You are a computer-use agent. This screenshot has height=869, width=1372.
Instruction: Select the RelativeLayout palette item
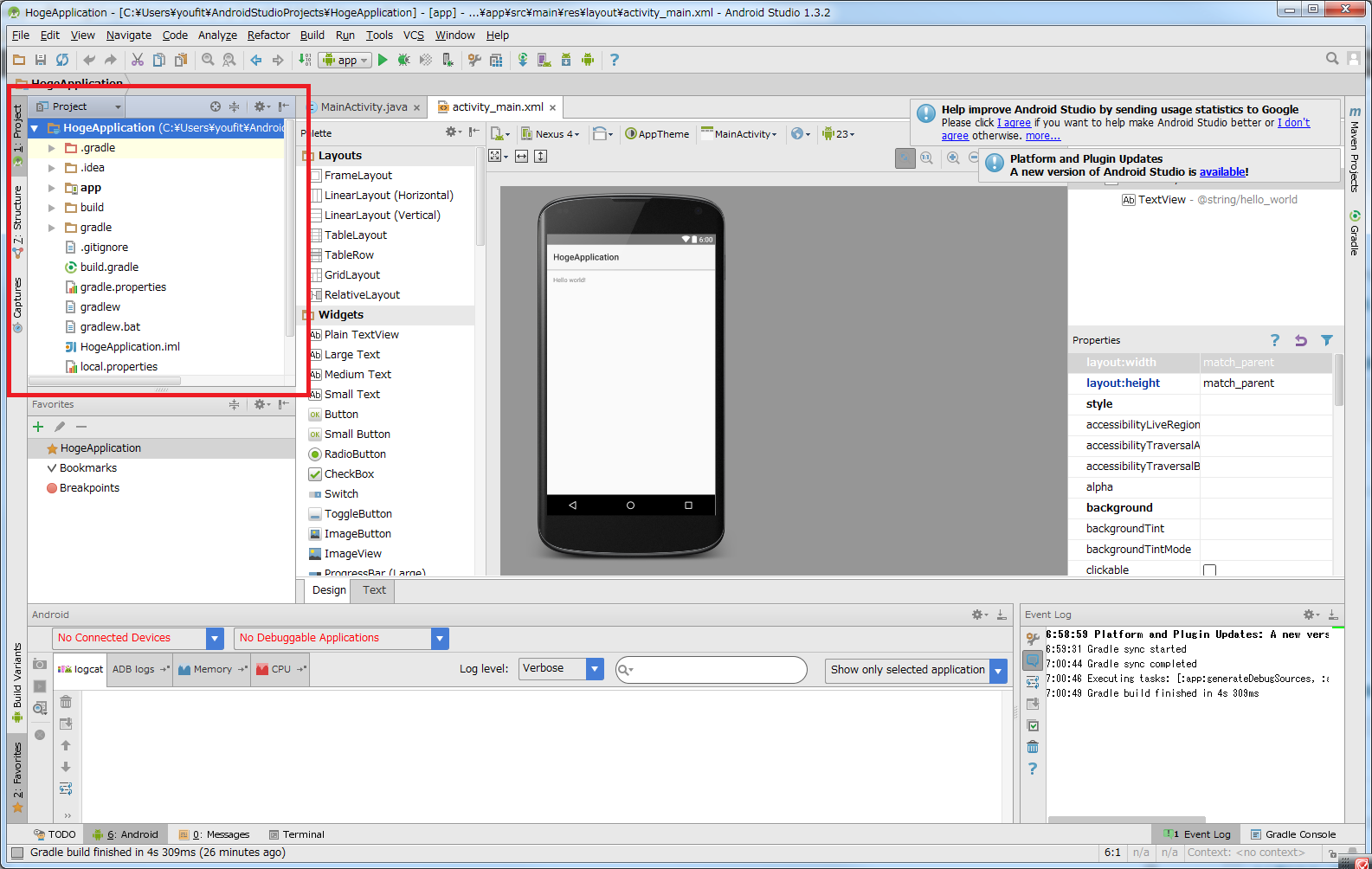(x=362, y=295)
